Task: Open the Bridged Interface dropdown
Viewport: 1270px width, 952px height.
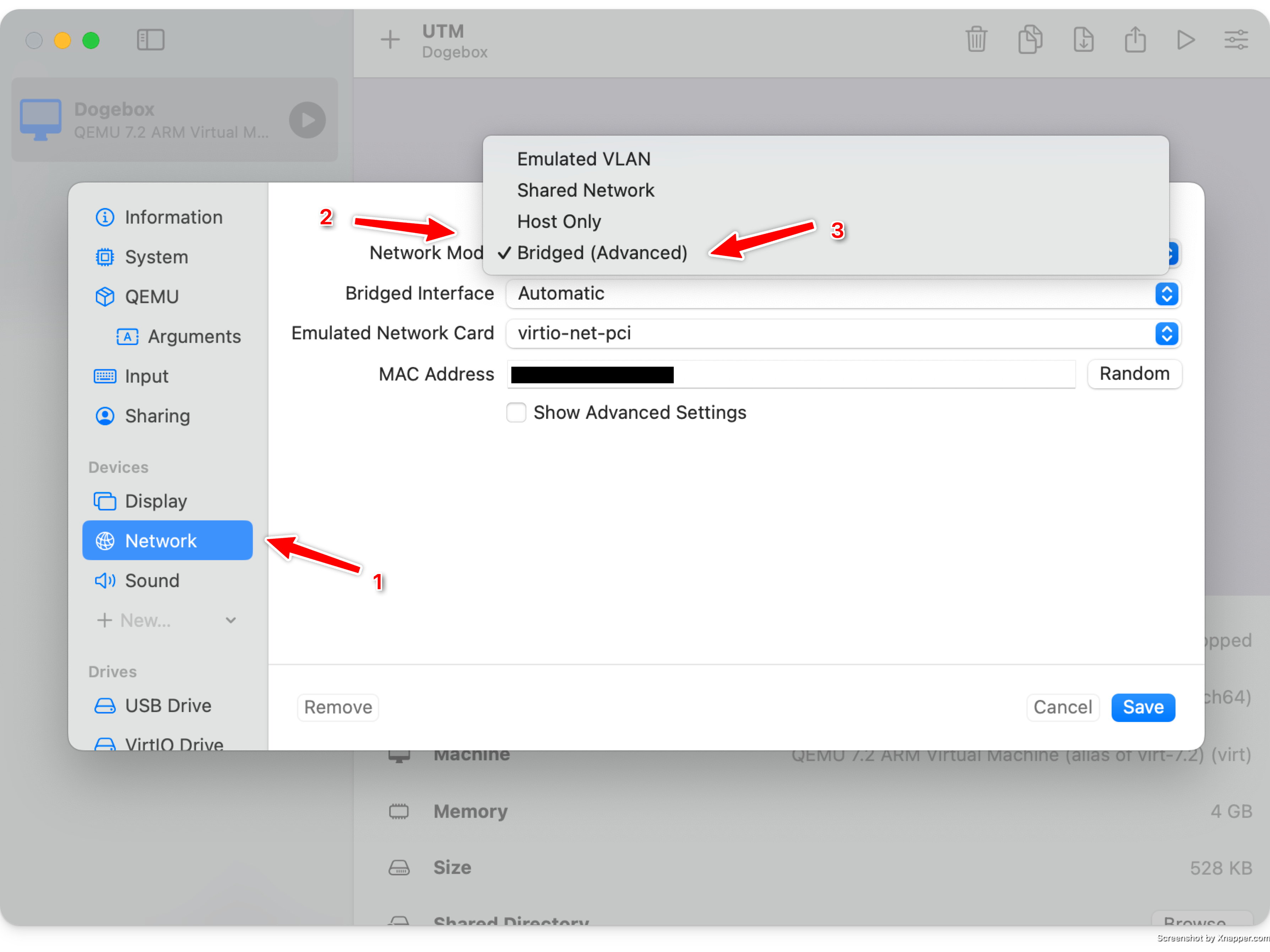Action: 843,294
